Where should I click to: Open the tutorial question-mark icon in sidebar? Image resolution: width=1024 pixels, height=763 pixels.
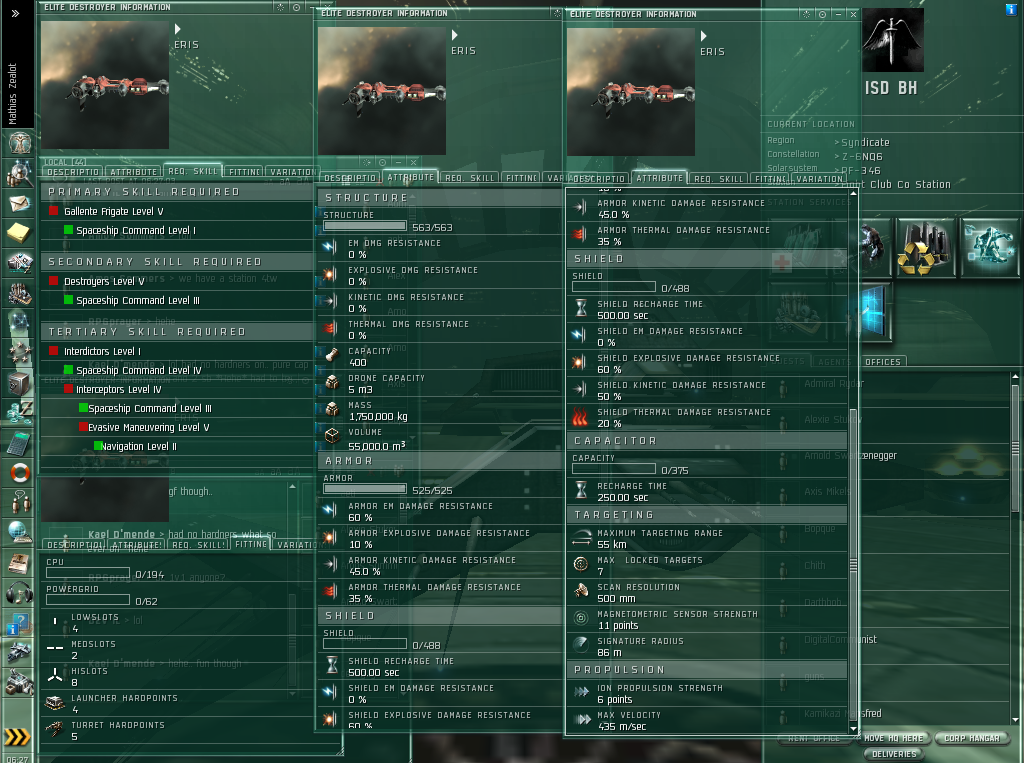tap(19, 624)
